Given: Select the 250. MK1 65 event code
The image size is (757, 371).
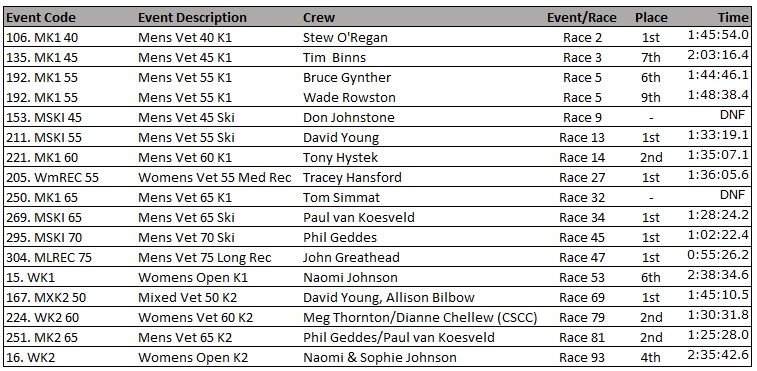Looking at the screenshot, I should (x=42, y=198).
